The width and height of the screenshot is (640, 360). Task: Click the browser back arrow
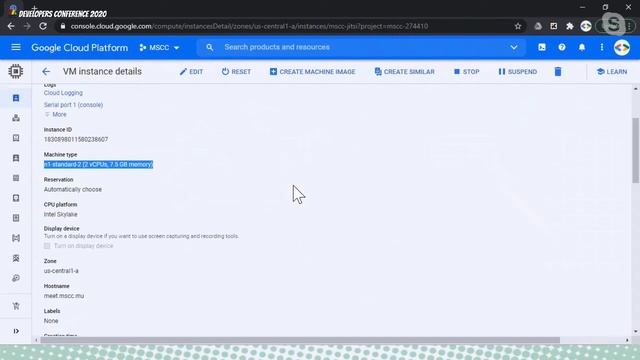pyautogui.click(x=11, y=26)
